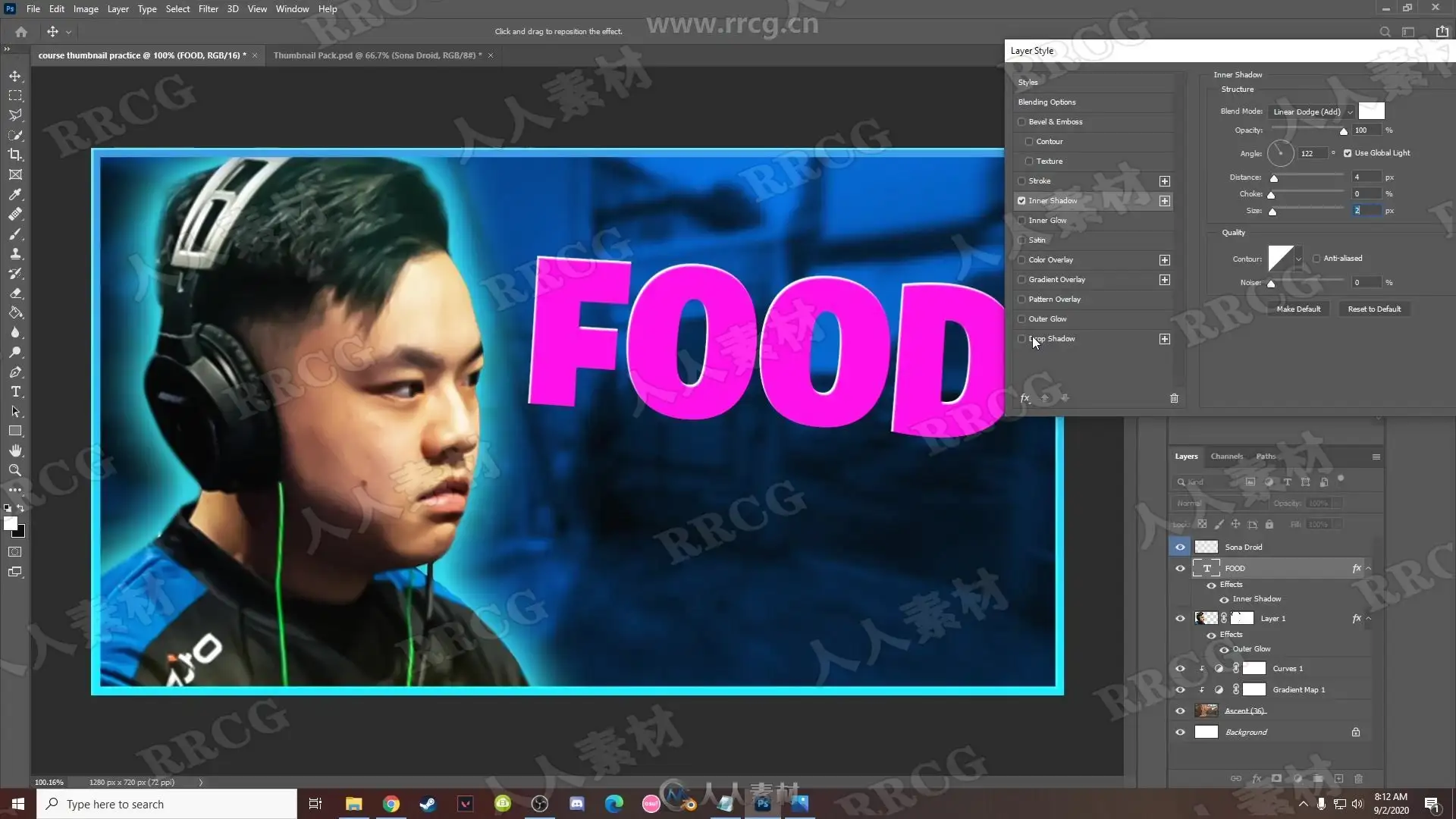Select the Rectangular Marquee tool
Viewport: 1456px width, 819px height.
(15, 96)
